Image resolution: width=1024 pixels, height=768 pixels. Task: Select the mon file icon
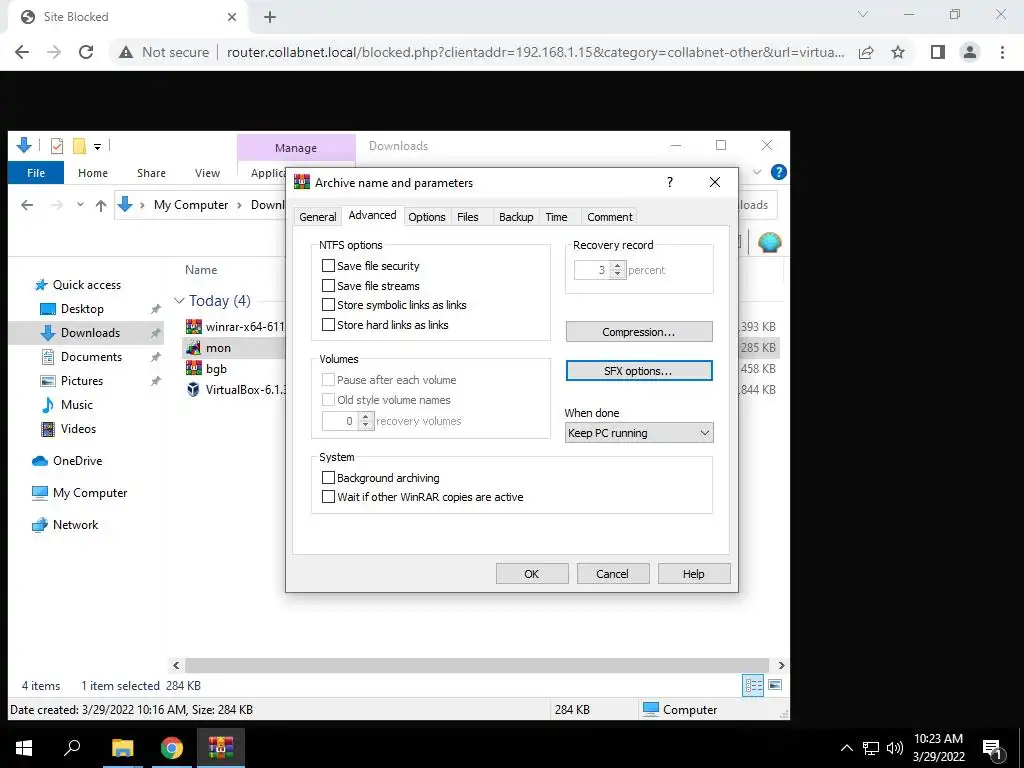point(193,347)
